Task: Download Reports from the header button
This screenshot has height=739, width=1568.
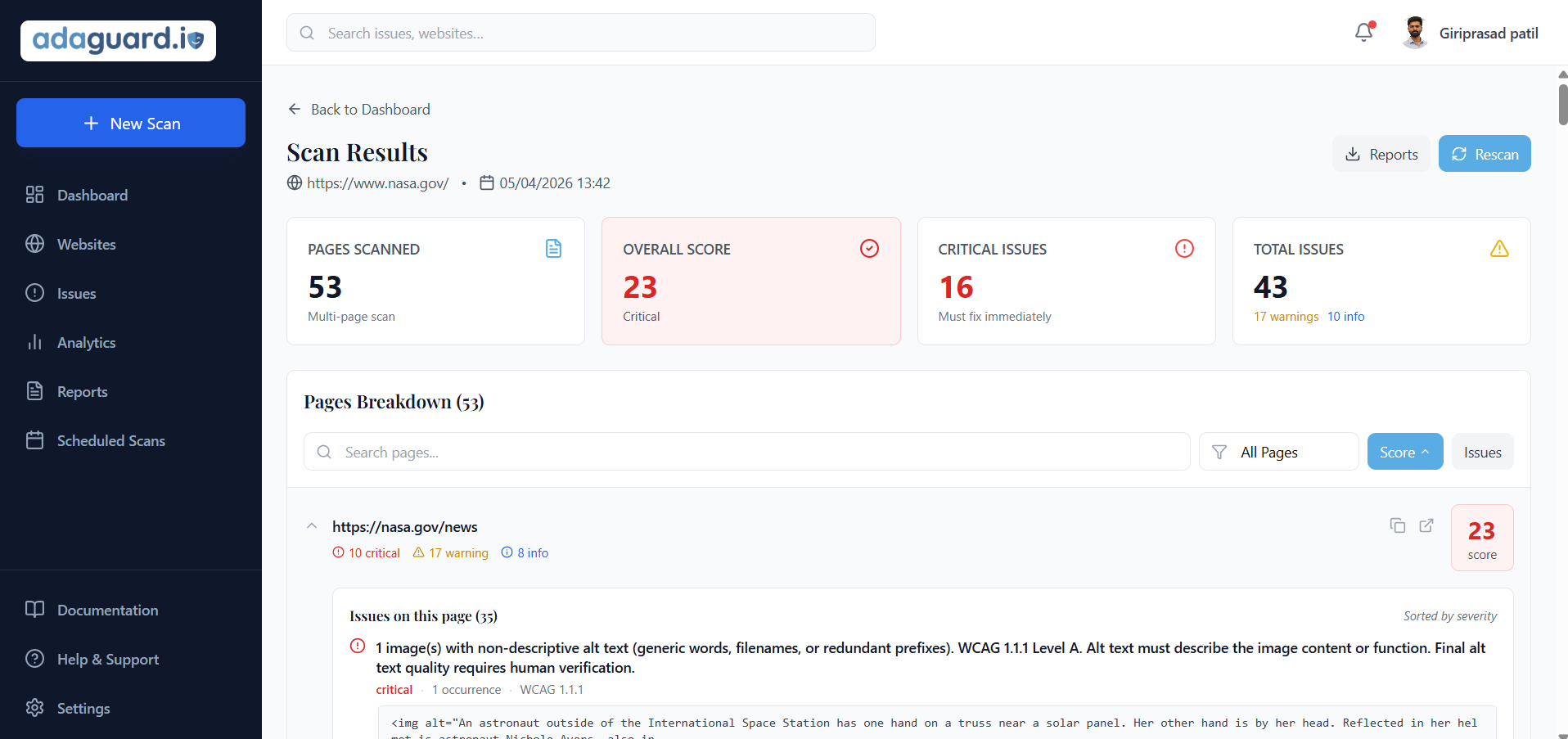Action: click(1381, 154)
